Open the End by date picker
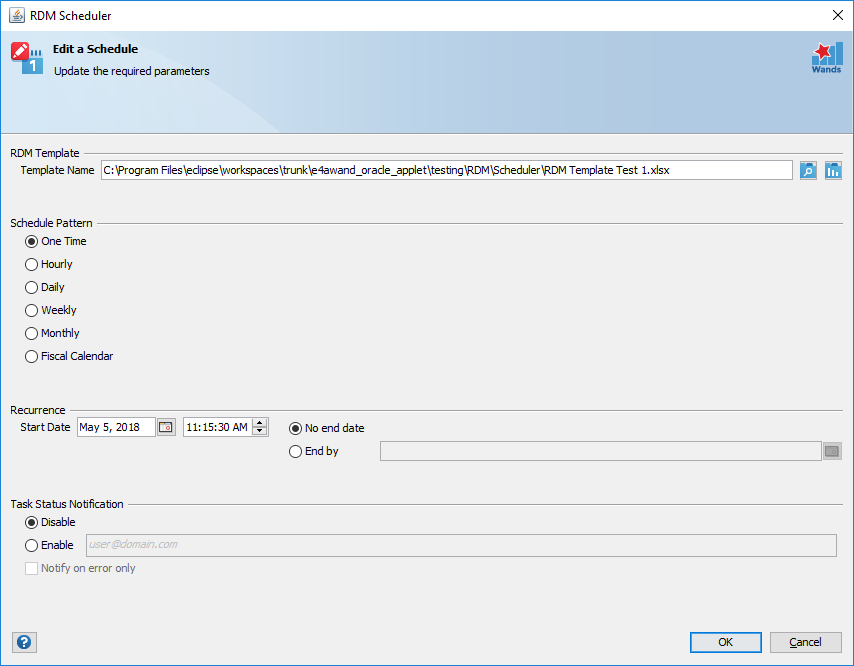Image resolution: width=854 pixels, height=666 pixels. click(832, 450)
